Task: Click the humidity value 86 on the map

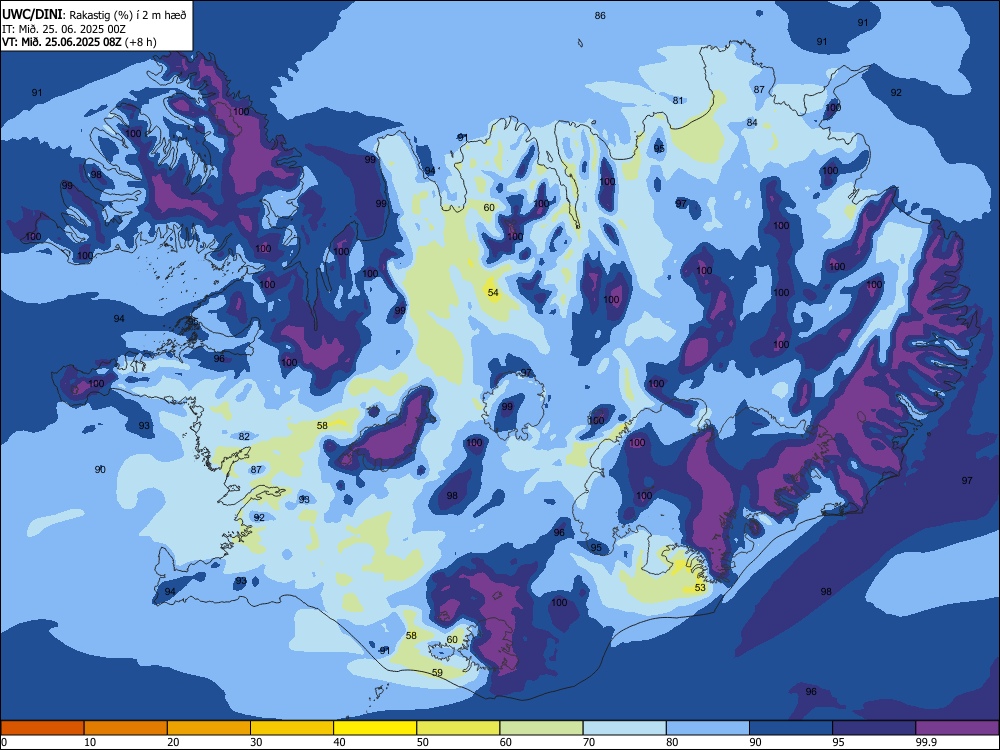Action: [600, 15]
